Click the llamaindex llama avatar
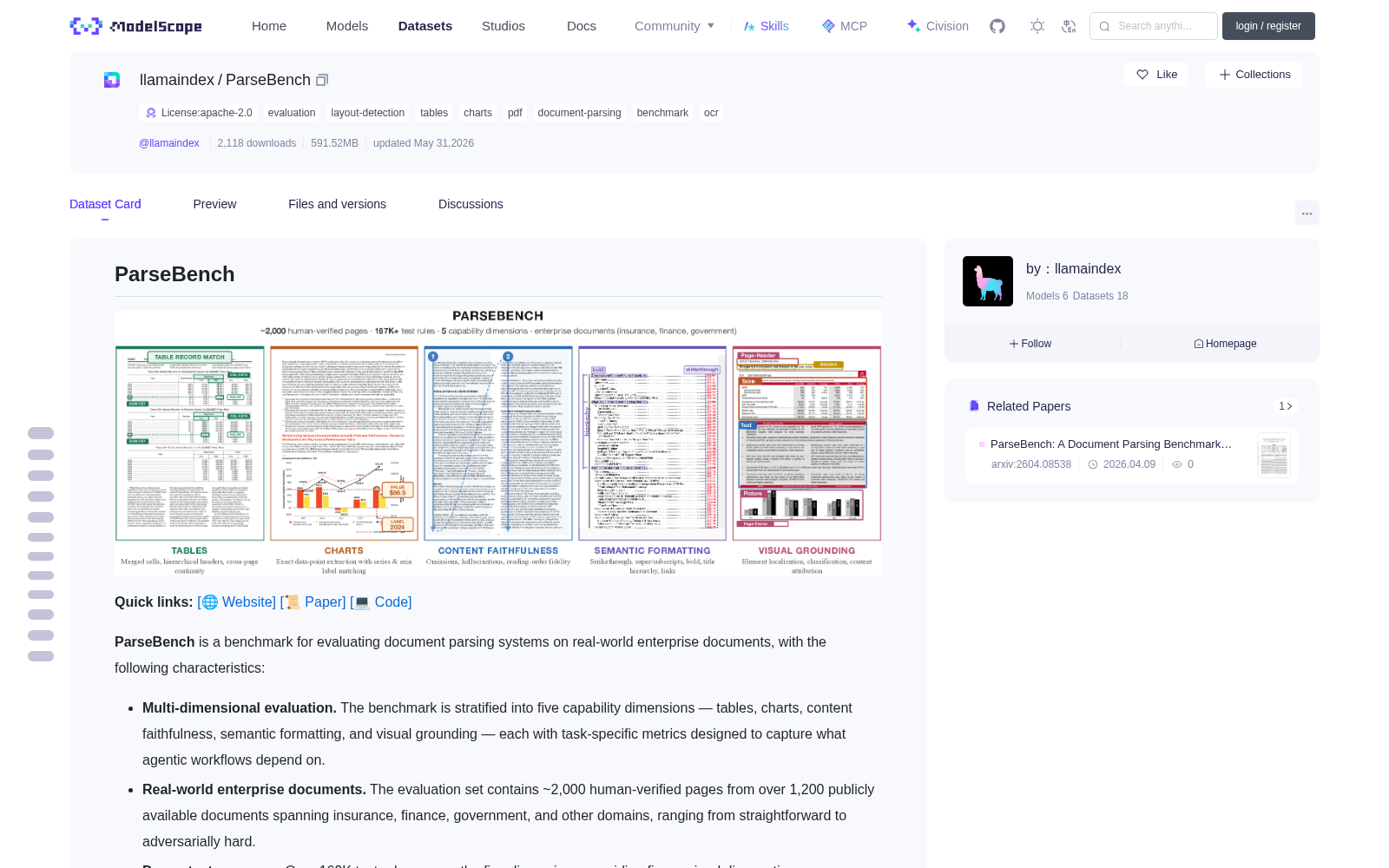The width and height of the screenshot is (1389, 868). coord(988,281)
